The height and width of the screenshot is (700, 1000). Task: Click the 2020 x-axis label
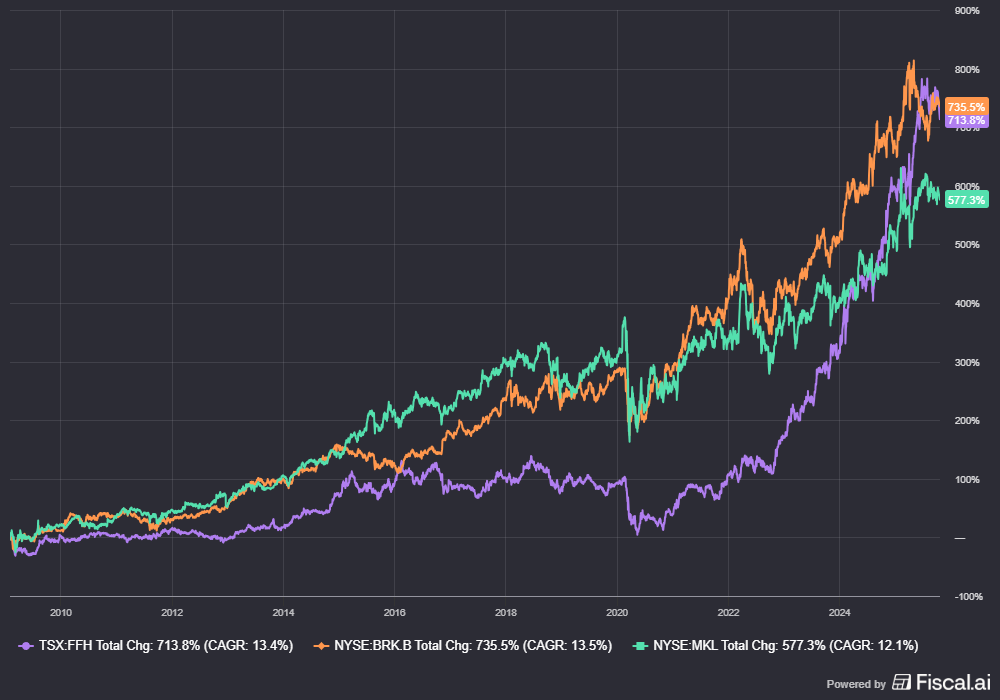pyautogui.click(x=617, y=613)
